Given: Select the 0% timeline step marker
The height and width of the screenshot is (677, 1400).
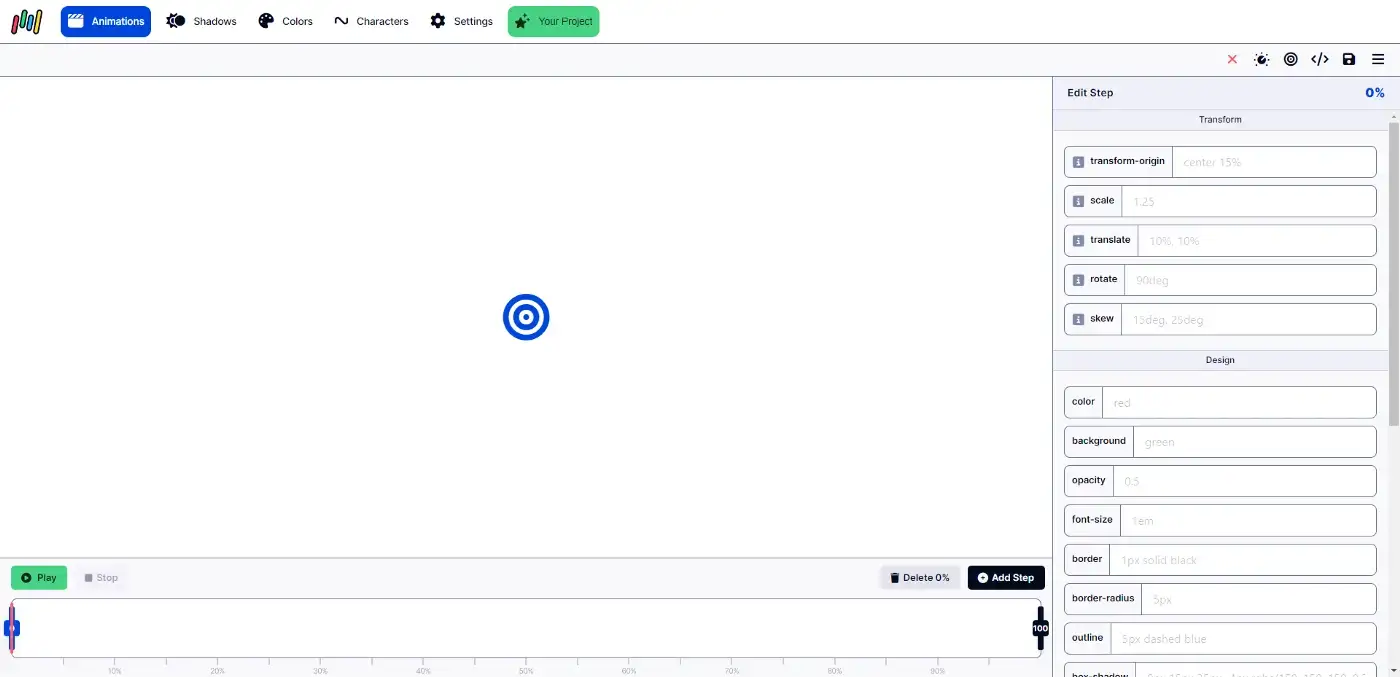Looking at the screenshot, I should point(12,628).
